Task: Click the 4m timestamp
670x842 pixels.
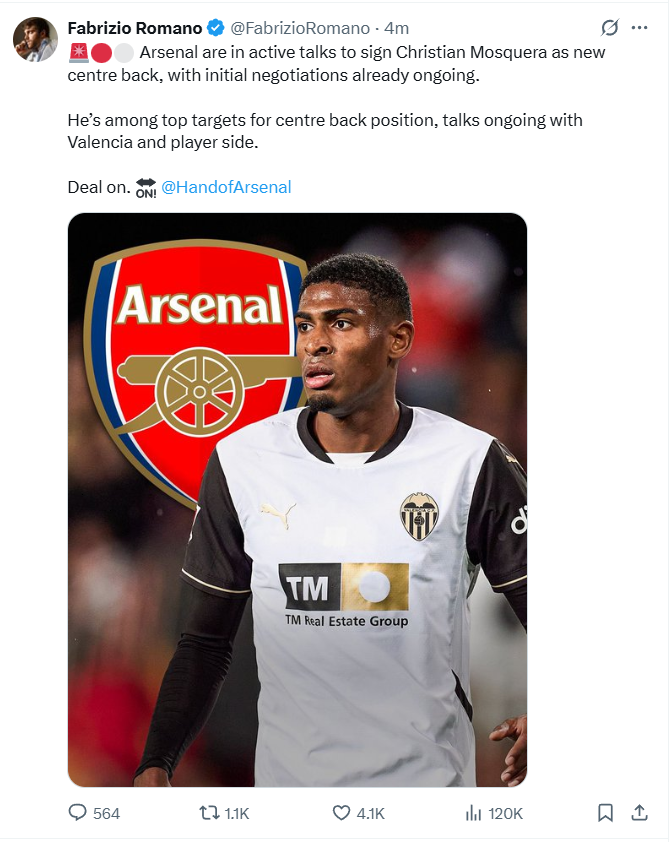Action: [396, 28]
